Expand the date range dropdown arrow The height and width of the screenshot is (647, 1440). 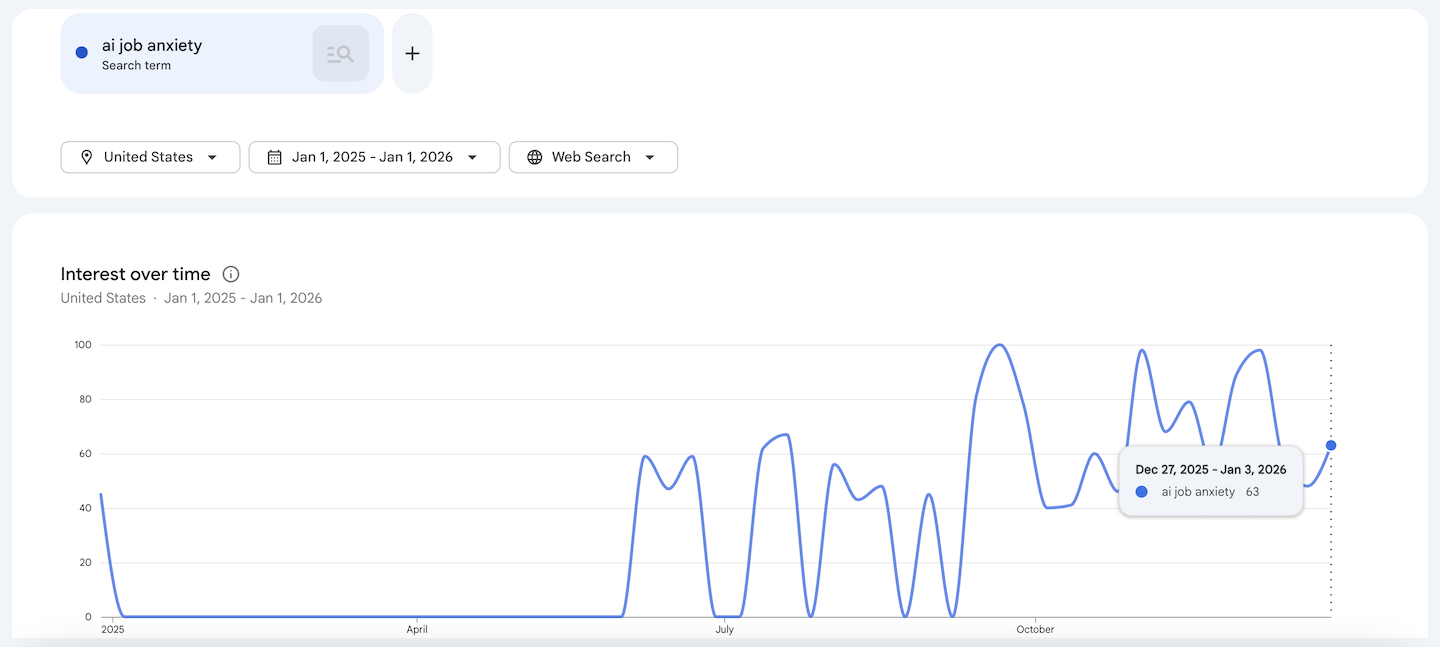(472, 157)
